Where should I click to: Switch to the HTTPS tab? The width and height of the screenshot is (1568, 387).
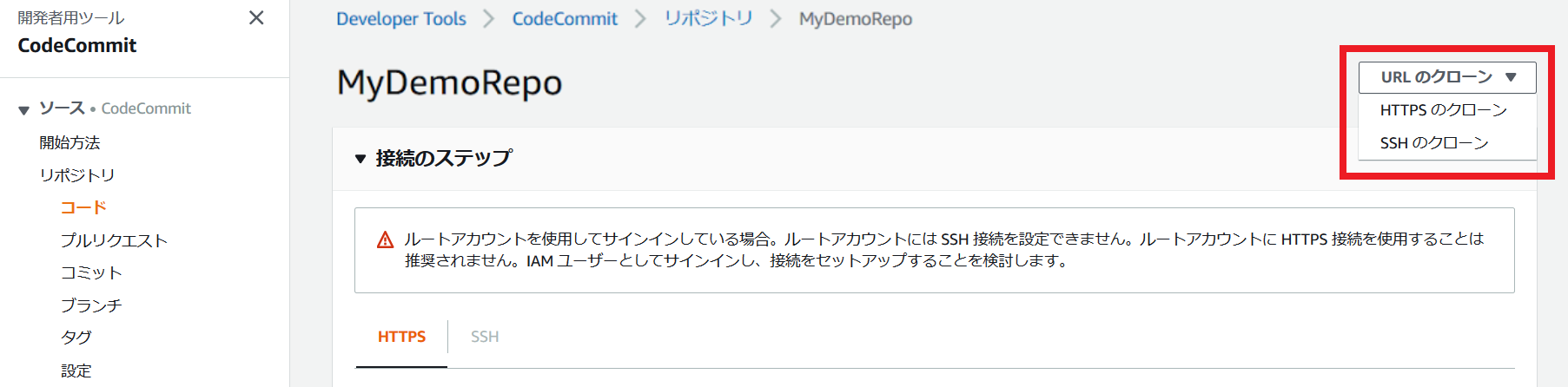[401, 337]
